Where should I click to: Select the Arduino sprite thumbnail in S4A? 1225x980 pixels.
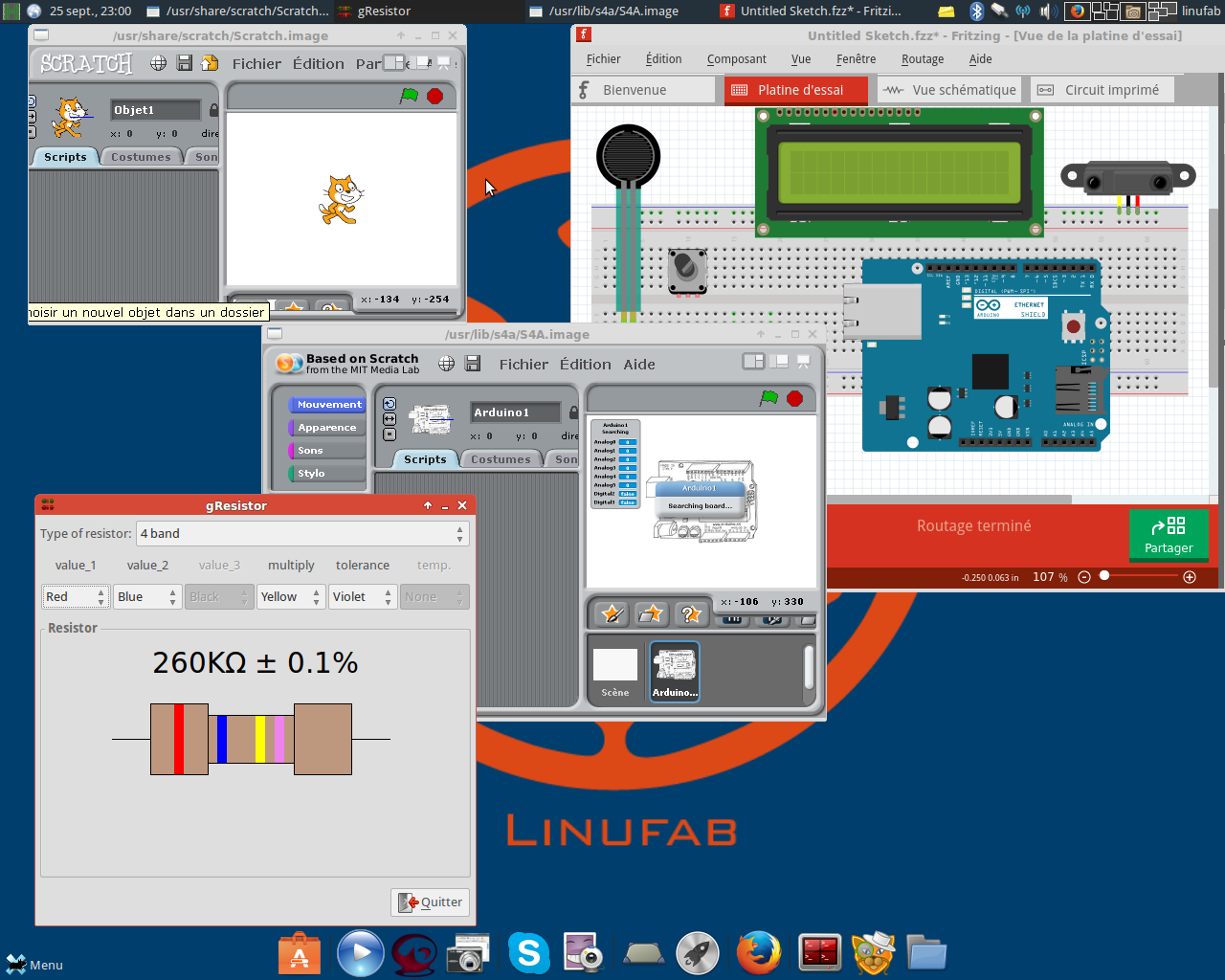675,672
